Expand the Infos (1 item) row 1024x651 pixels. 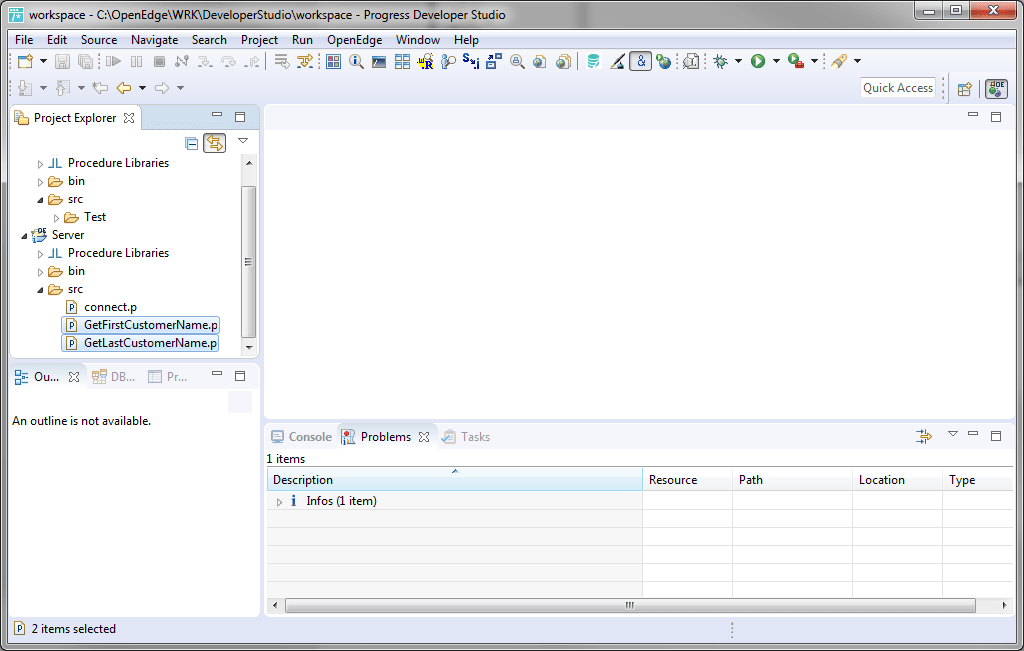pyautogui.click(x=280, y=502)
